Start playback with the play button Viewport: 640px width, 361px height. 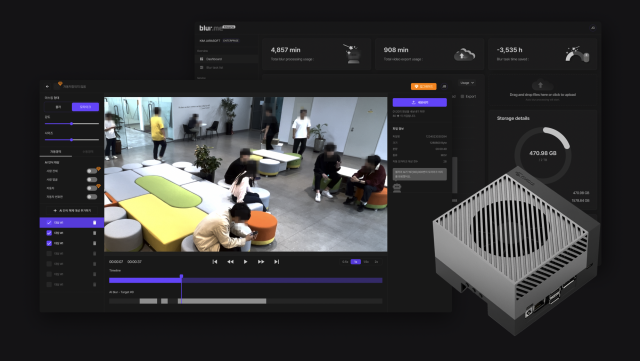245,262
